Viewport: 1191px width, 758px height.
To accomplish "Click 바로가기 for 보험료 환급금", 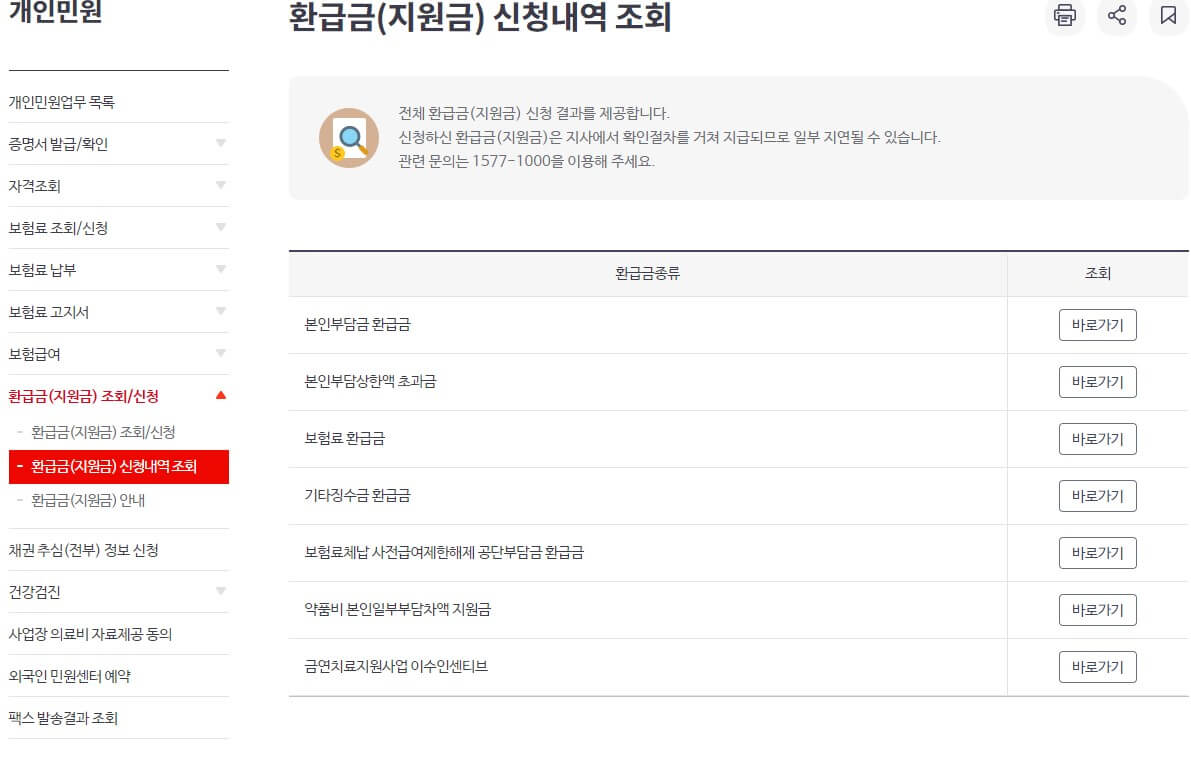I will [x=1097, y=438].
